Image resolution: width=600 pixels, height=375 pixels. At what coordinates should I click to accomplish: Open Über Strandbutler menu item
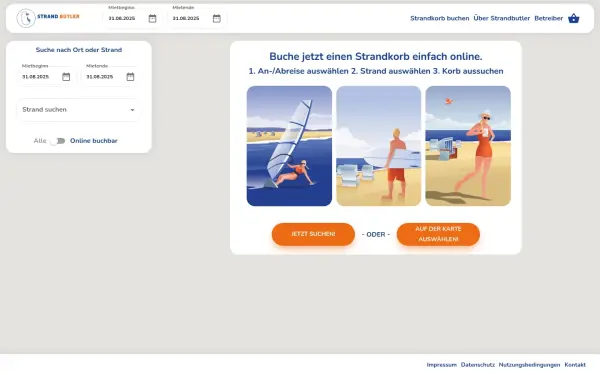click(502, 18)
